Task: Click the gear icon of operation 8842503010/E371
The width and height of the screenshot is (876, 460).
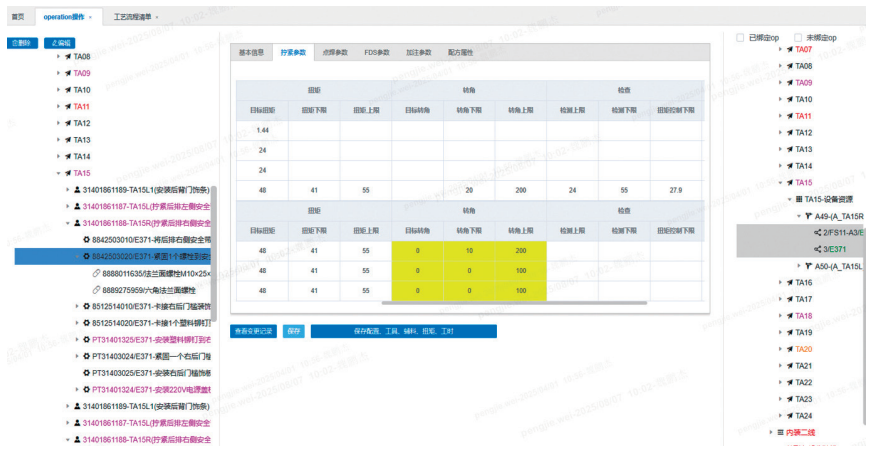Action: click(x=85, y=240)
